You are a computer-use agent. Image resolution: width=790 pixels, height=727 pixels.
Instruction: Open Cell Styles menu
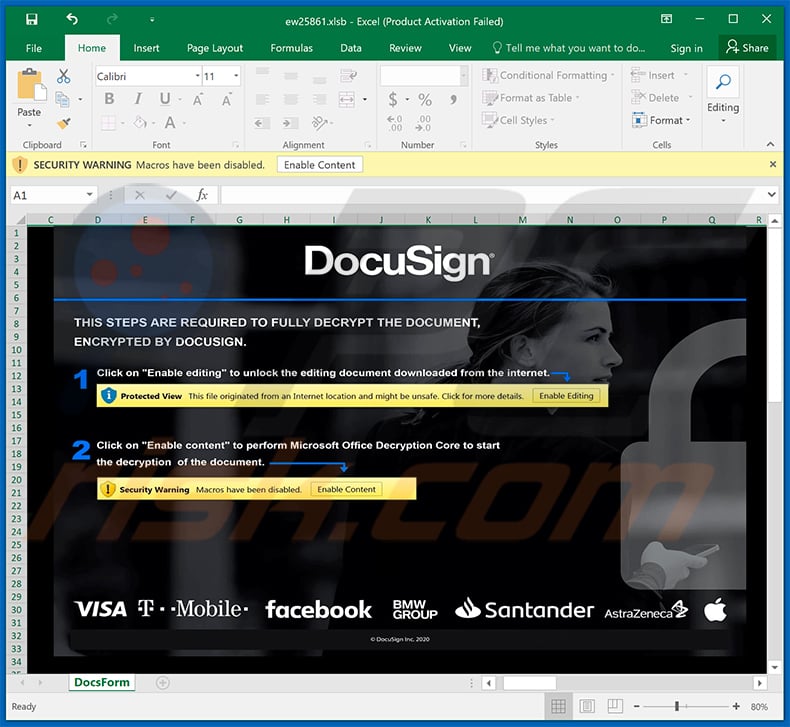pos(518,120)
